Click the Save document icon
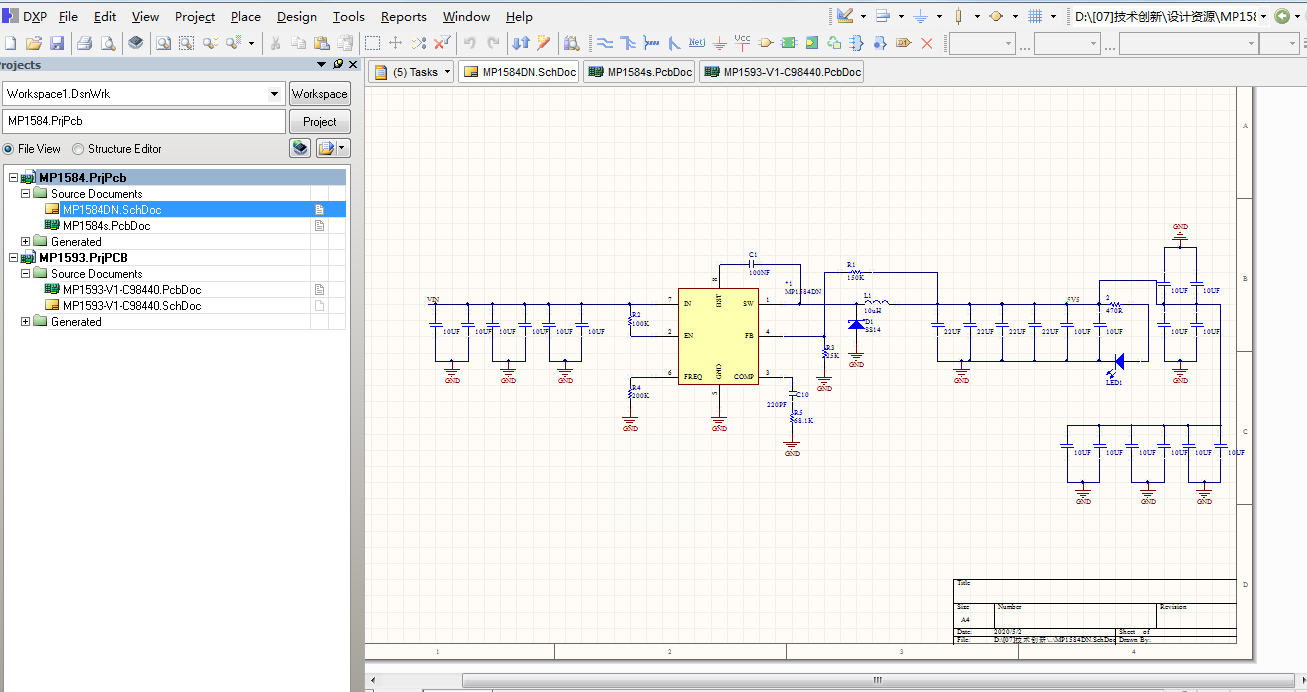 [57, 43]
